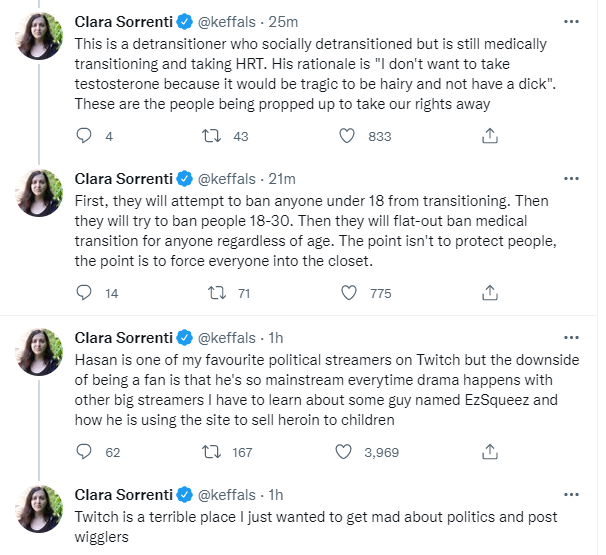The image size is (606, 555).
Task: Like the tweet with 3,969 likes
Action: (x=346, y=451)
